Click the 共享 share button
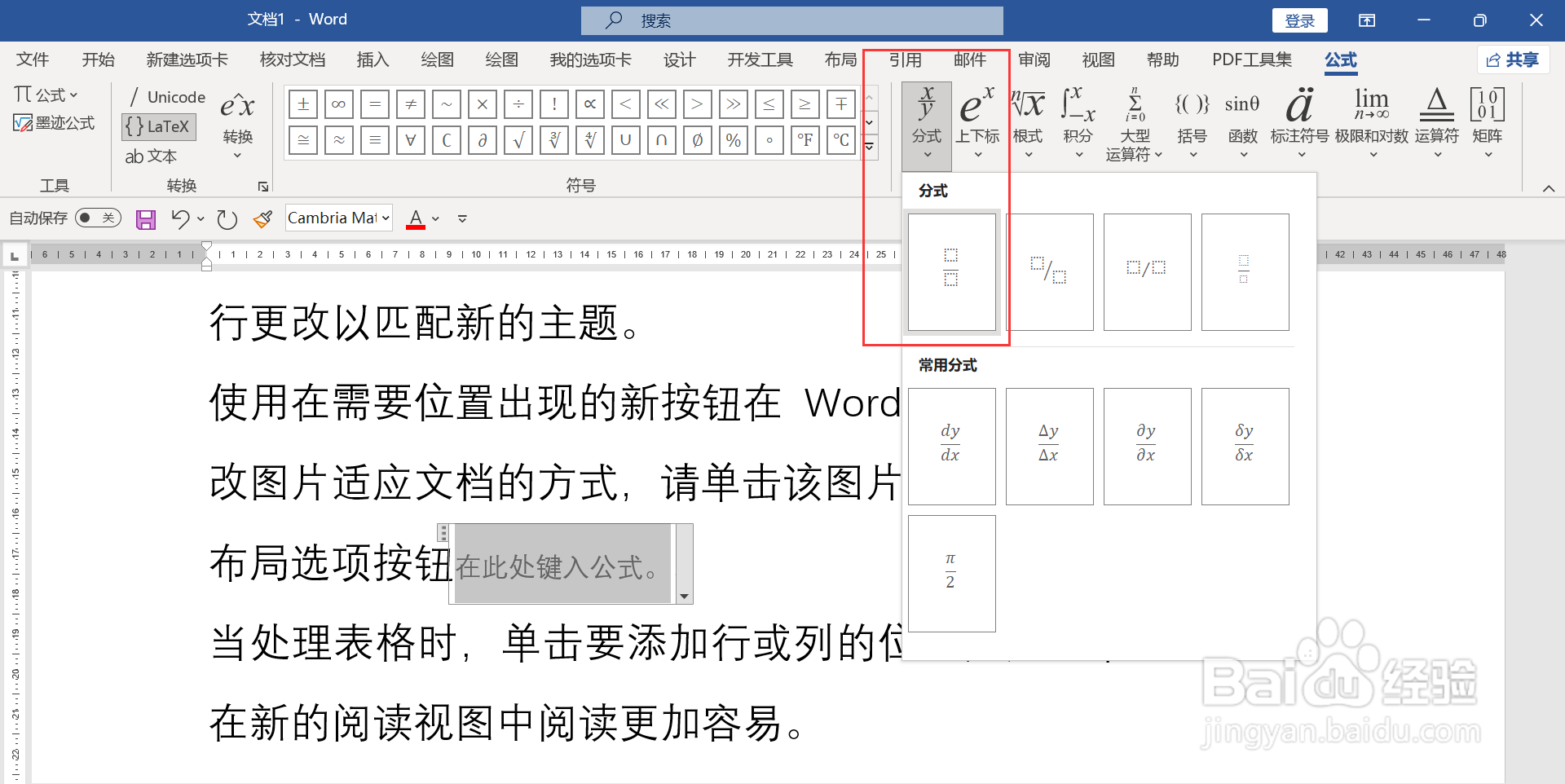This screenshot has height=784, width=1565. [x=1513, y=59]
